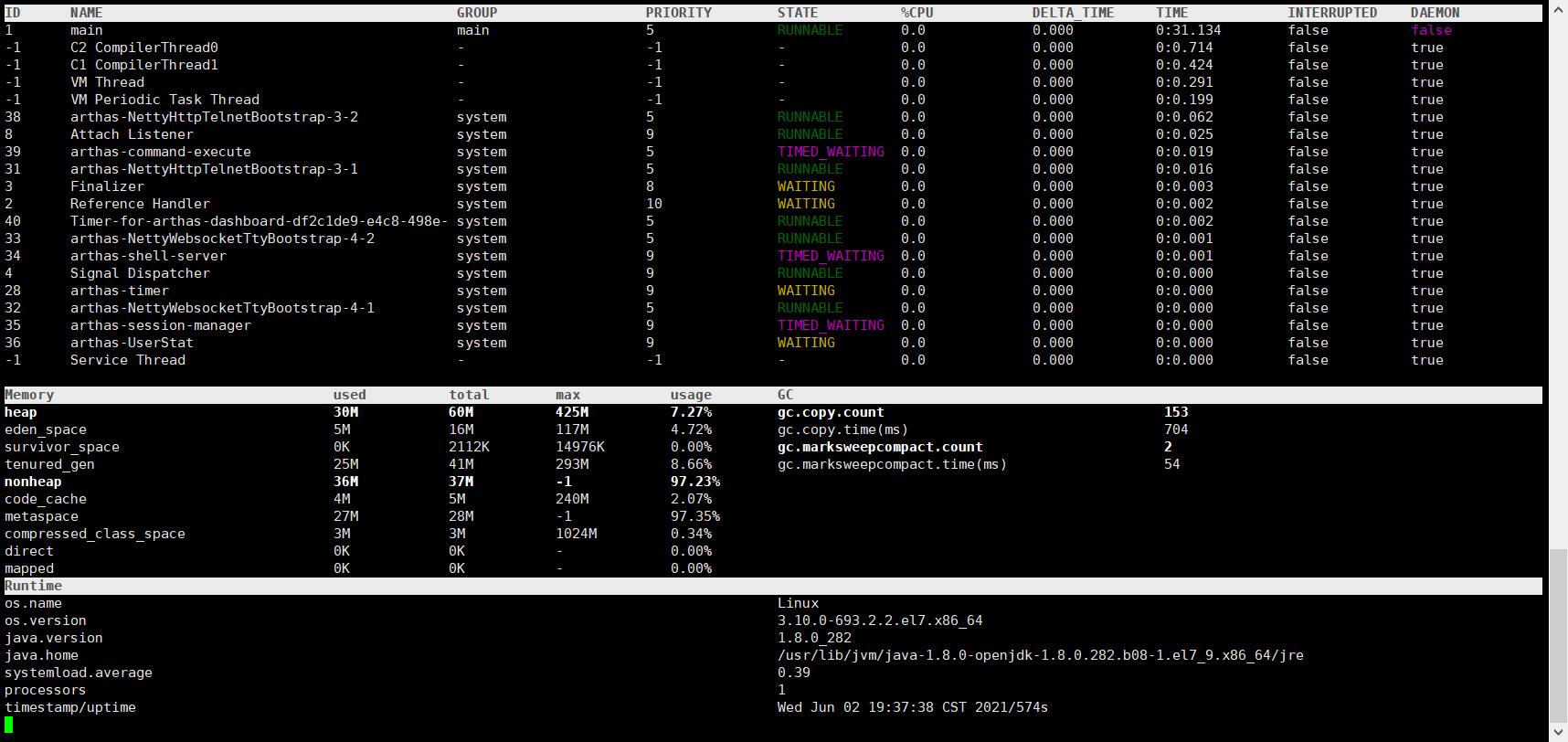1568x742 pixels.
Task: Click the Runtime section header
Action: 33,586
